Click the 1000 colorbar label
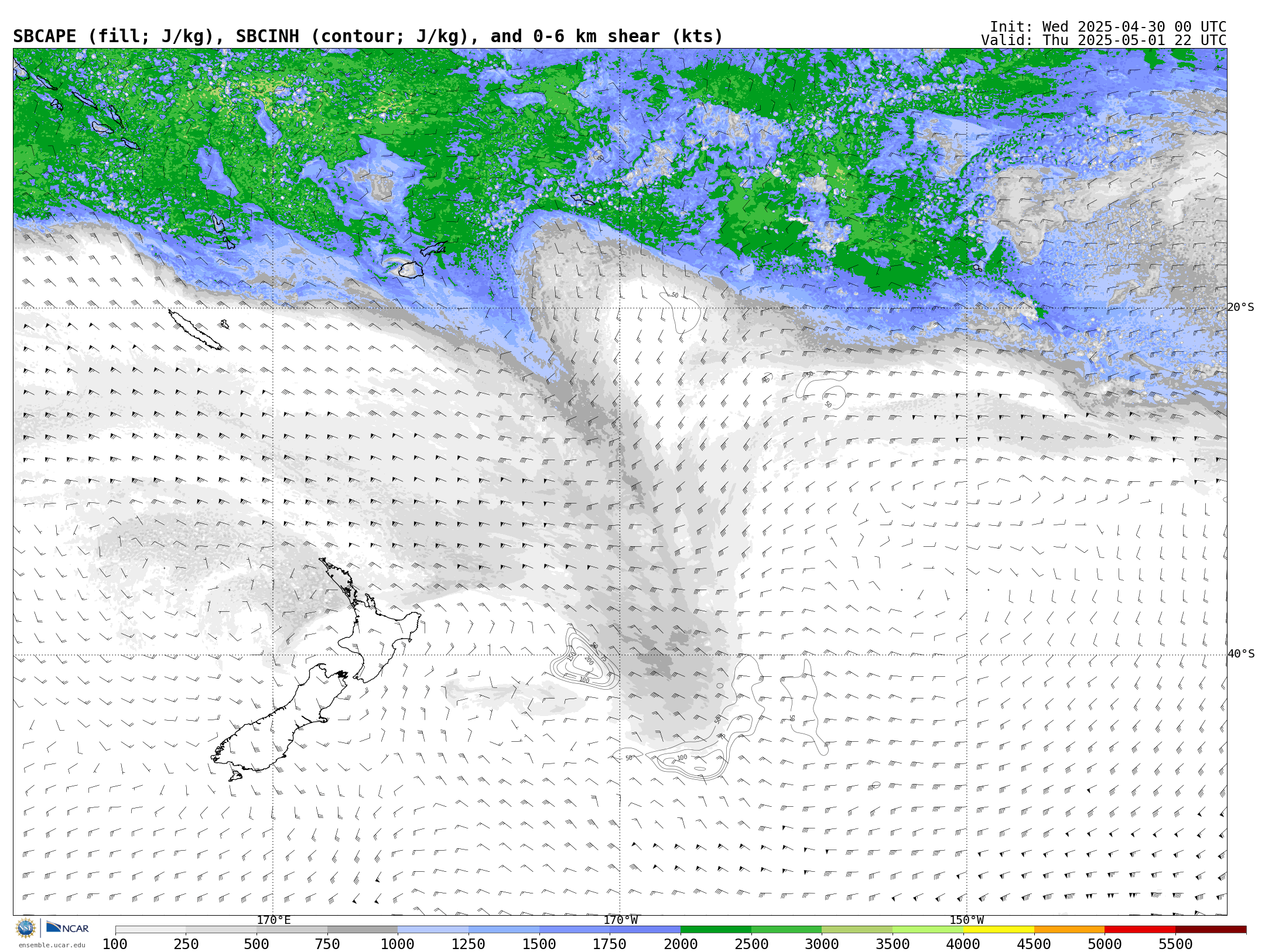The image size is (1265, 952). 398,944
